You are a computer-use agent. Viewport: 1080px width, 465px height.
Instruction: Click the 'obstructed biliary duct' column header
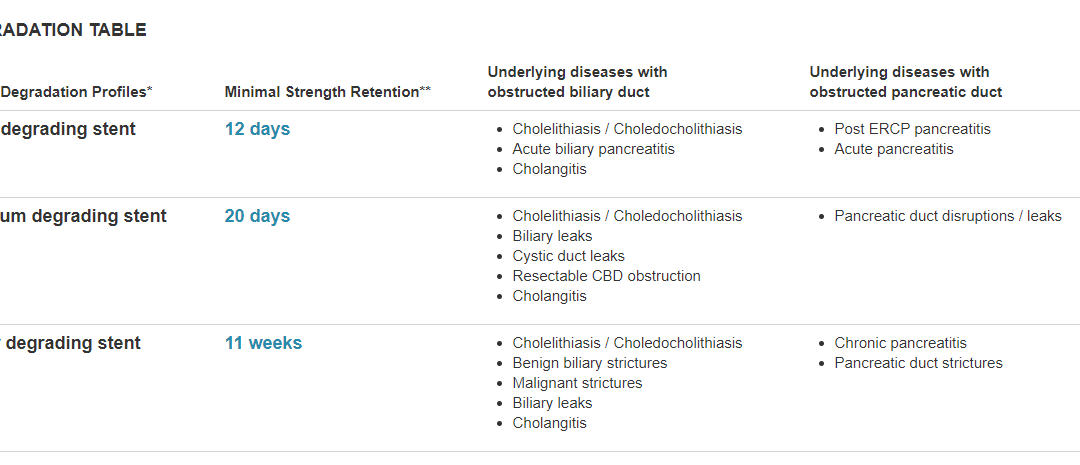(577, 82)
